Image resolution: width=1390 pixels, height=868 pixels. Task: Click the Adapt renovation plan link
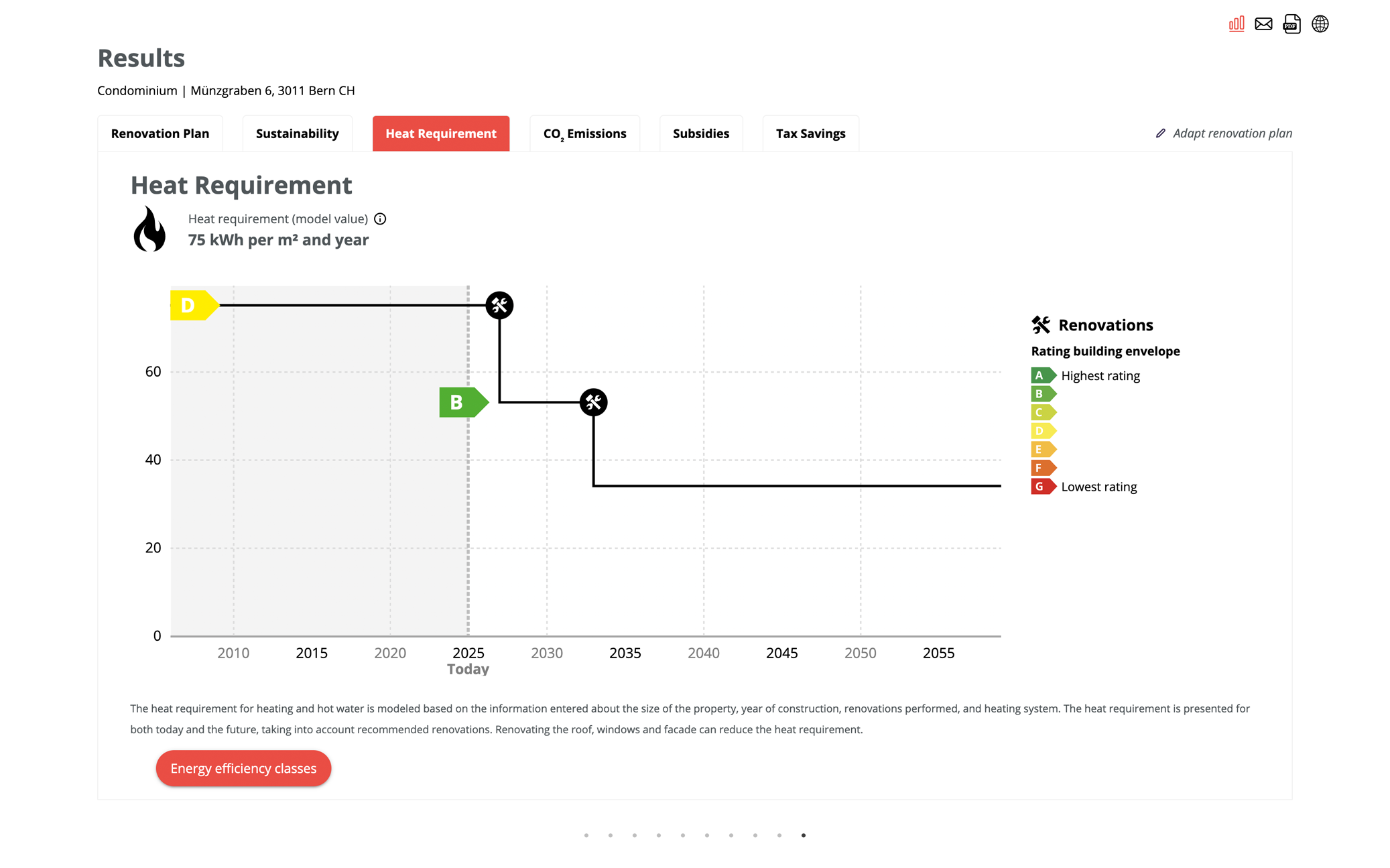pyautogui.click(x=1232, y=133)
